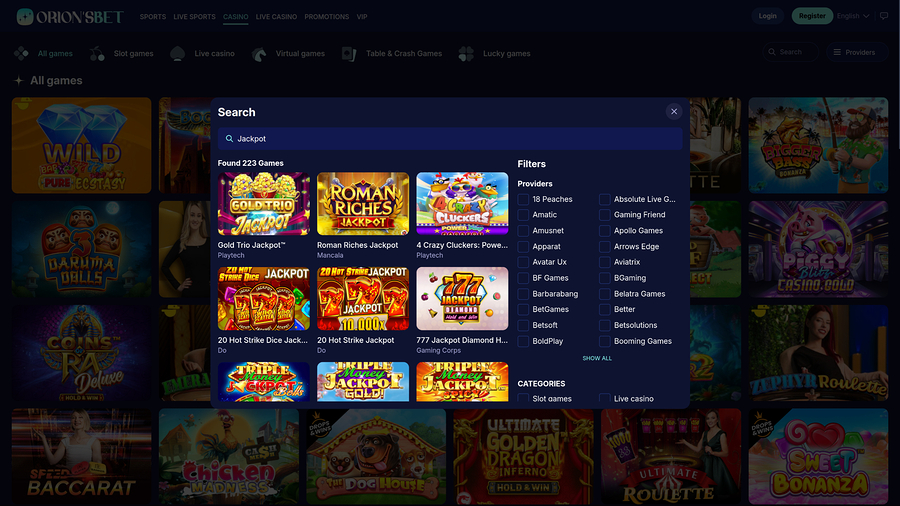Select the CASINO menu item

click(235, 17)
